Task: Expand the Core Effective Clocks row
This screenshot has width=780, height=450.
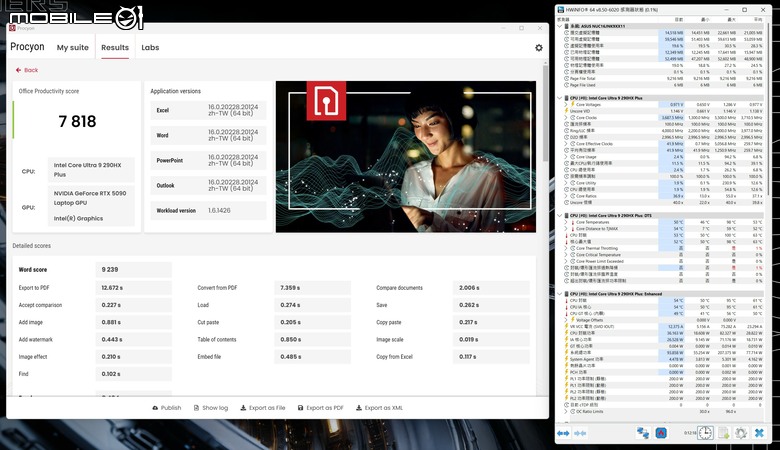Action: click(566, 144)
